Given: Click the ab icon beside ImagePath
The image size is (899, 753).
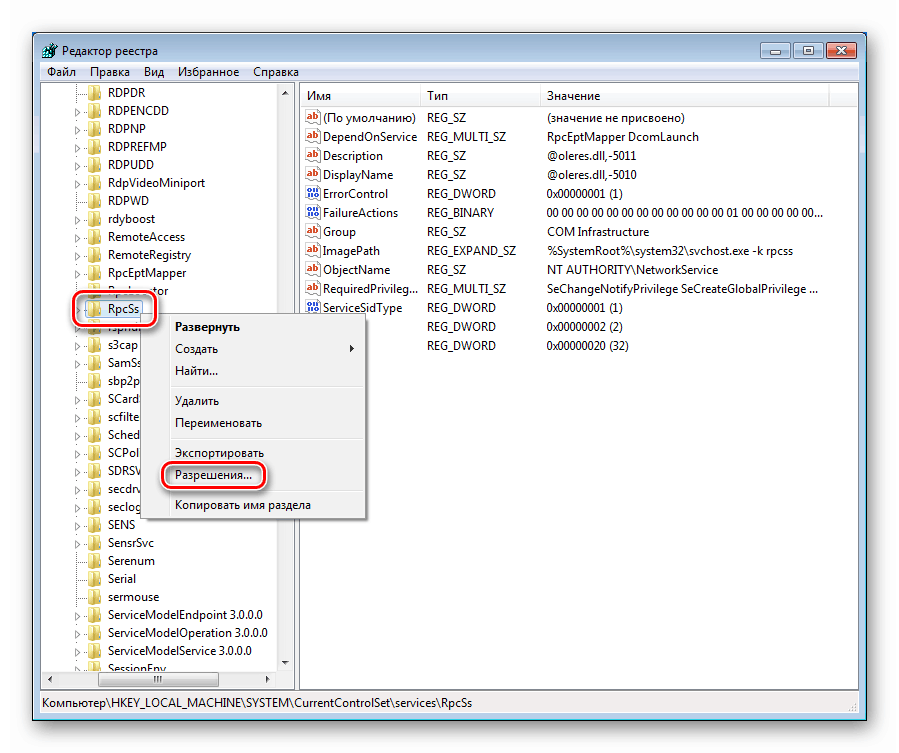Looking at the screenshot, I should [312, 251].
